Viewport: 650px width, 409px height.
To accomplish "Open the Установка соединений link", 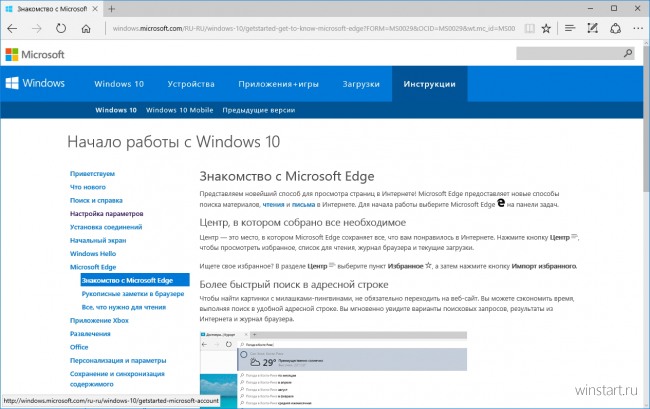I will point(106,227).
